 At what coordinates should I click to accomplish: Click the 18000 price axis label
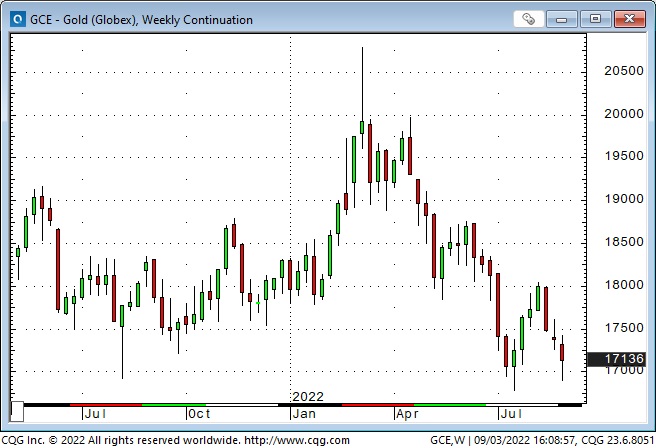click(x=624, y=285)
